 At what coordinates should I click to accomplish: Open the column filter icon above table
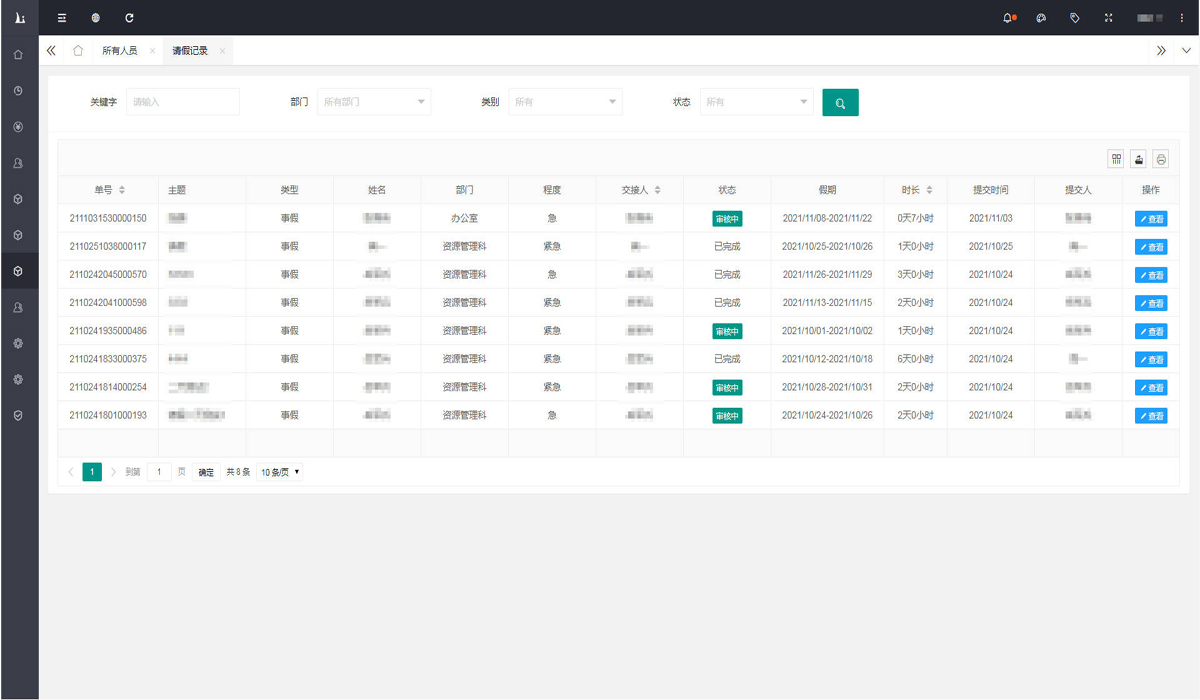(1116, 159)
